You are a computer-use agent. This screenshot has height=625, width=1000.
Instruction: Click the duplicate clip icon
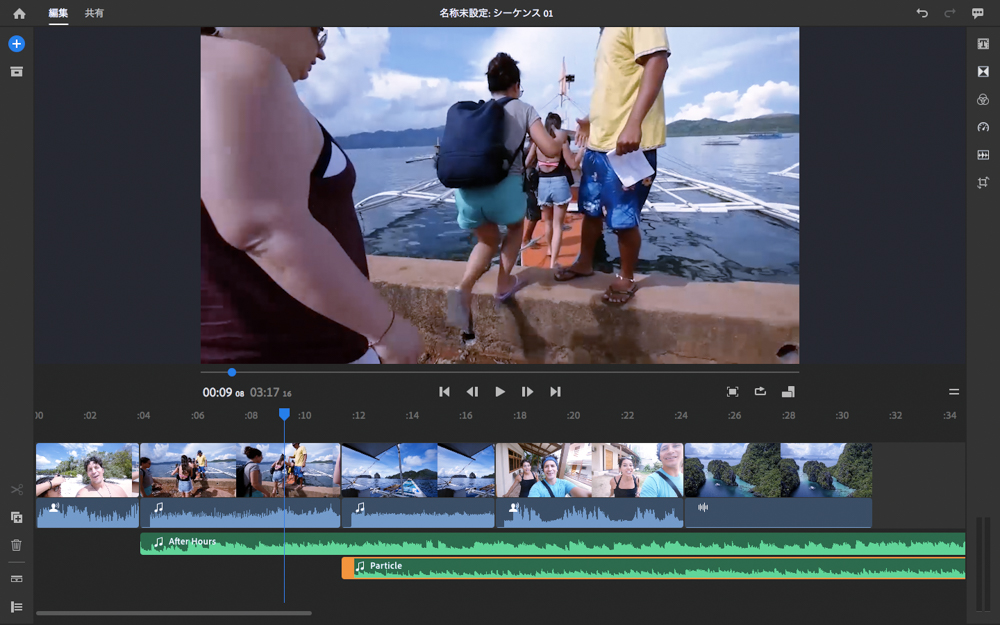[x=16, y=517]
